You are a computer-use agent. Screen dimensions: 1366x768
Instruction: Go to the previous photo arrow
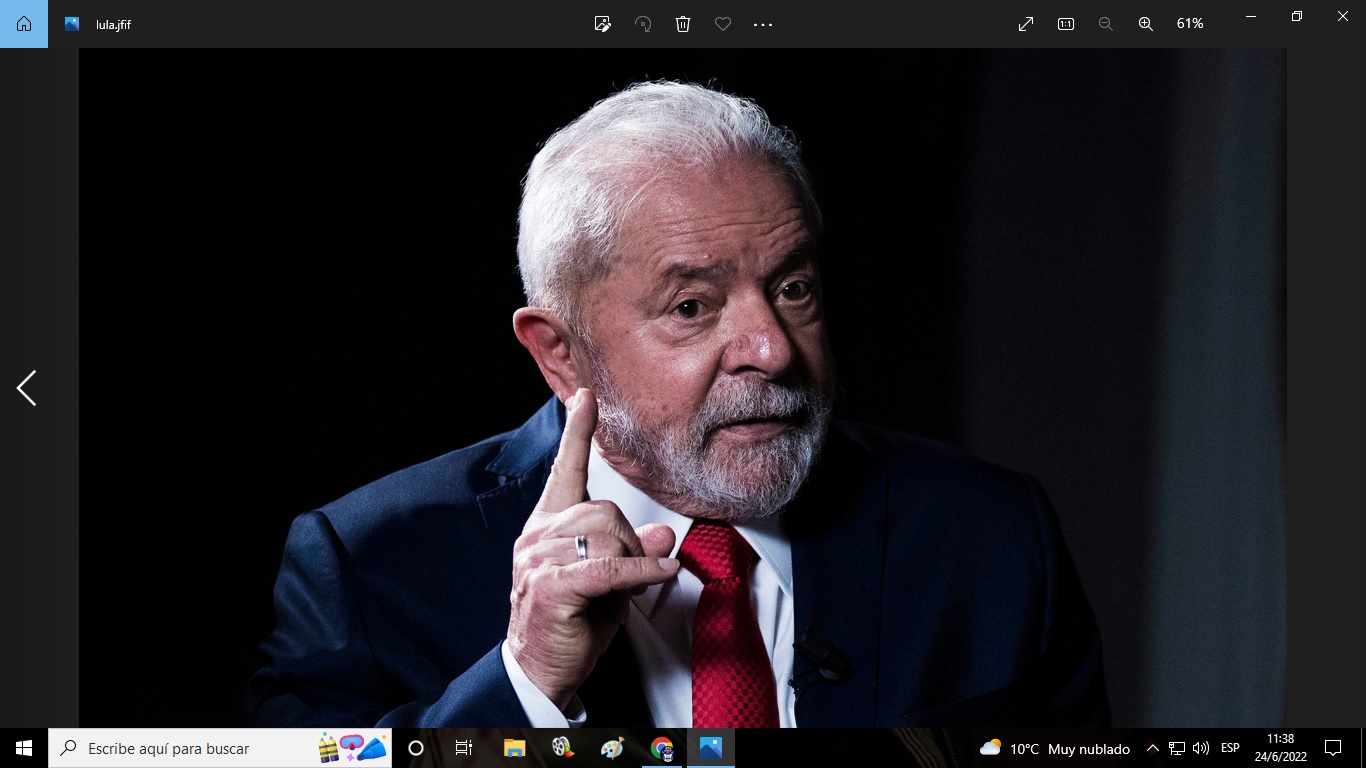pos(26,388)
